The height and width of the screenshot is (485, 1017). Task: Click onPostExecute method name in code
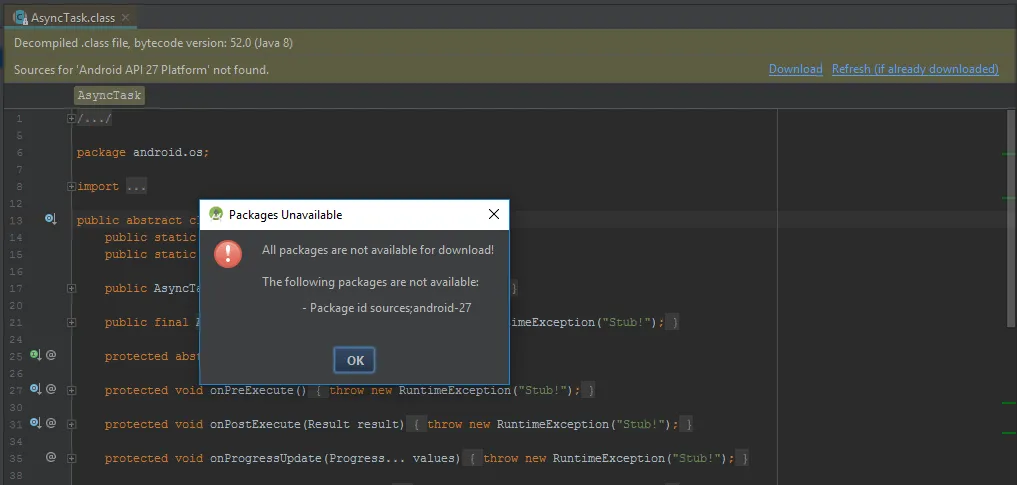(x=255, y=424)
